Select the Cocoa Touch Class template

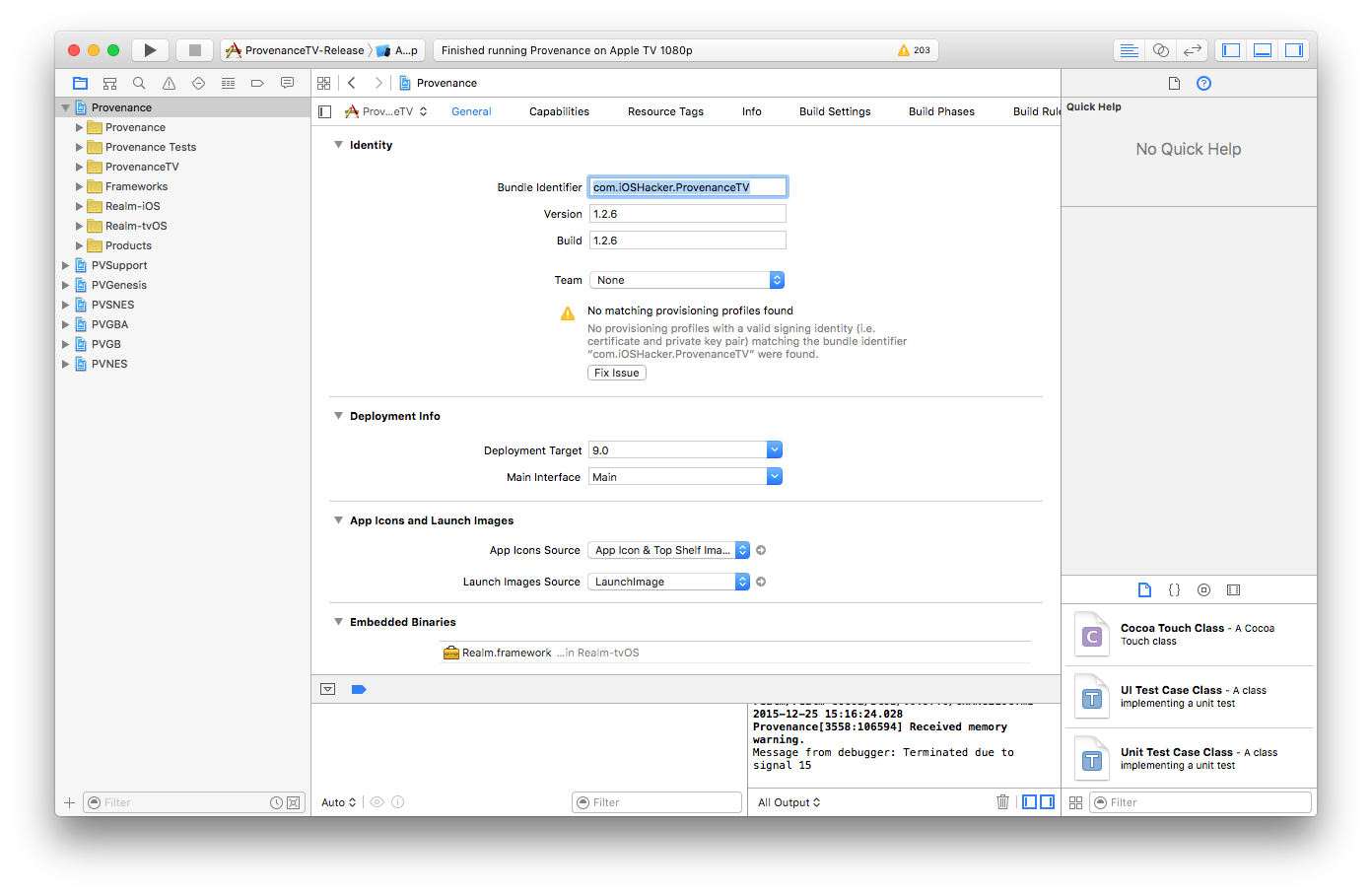pos(1190,635)
